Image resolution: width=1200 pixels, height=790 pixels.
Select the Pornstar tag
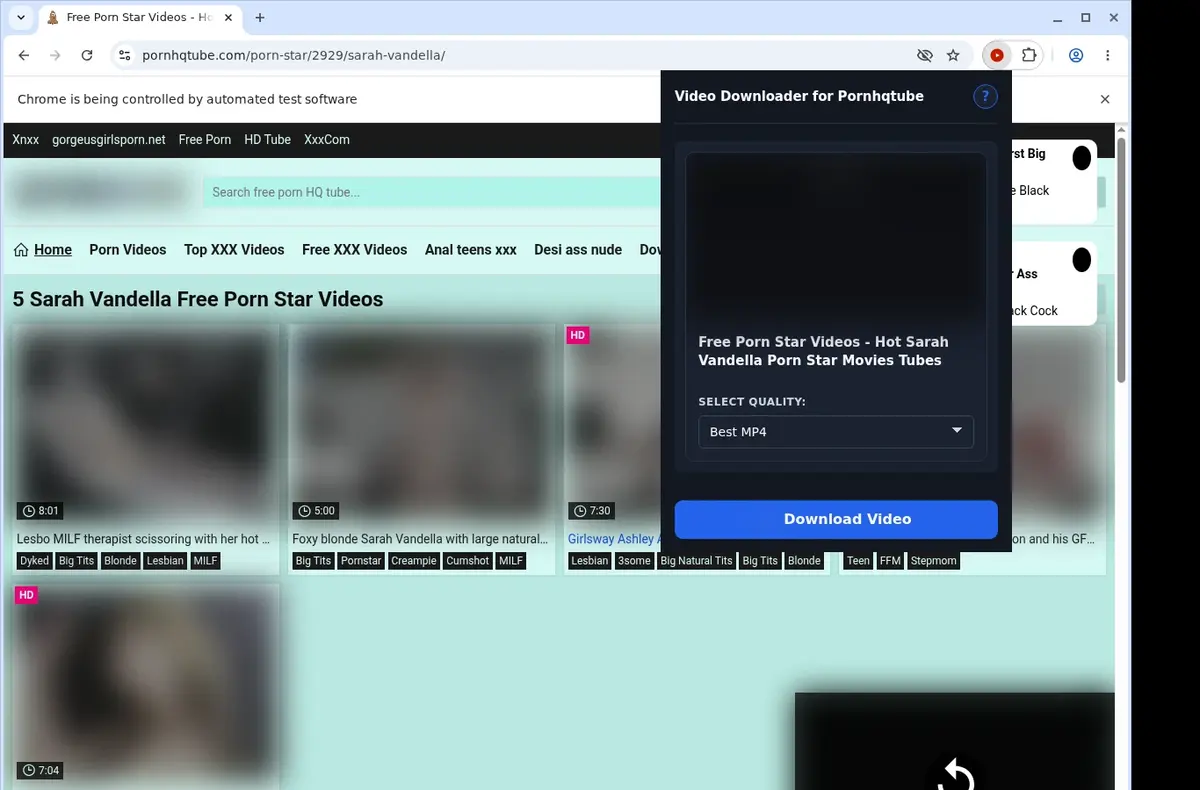click(361, 561)
